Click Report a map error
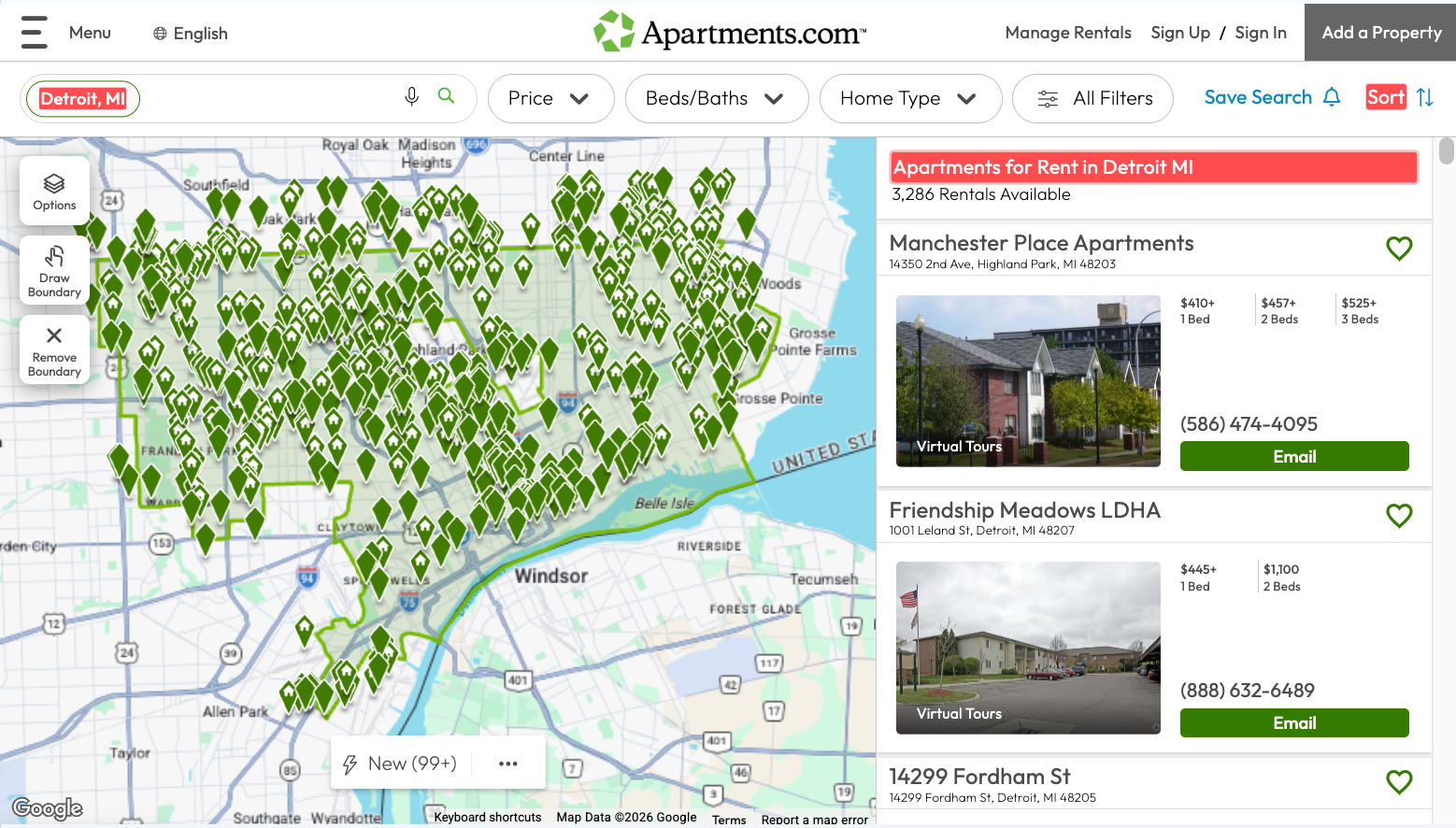This screenshot has width=1456, height=828. point(815,820)
